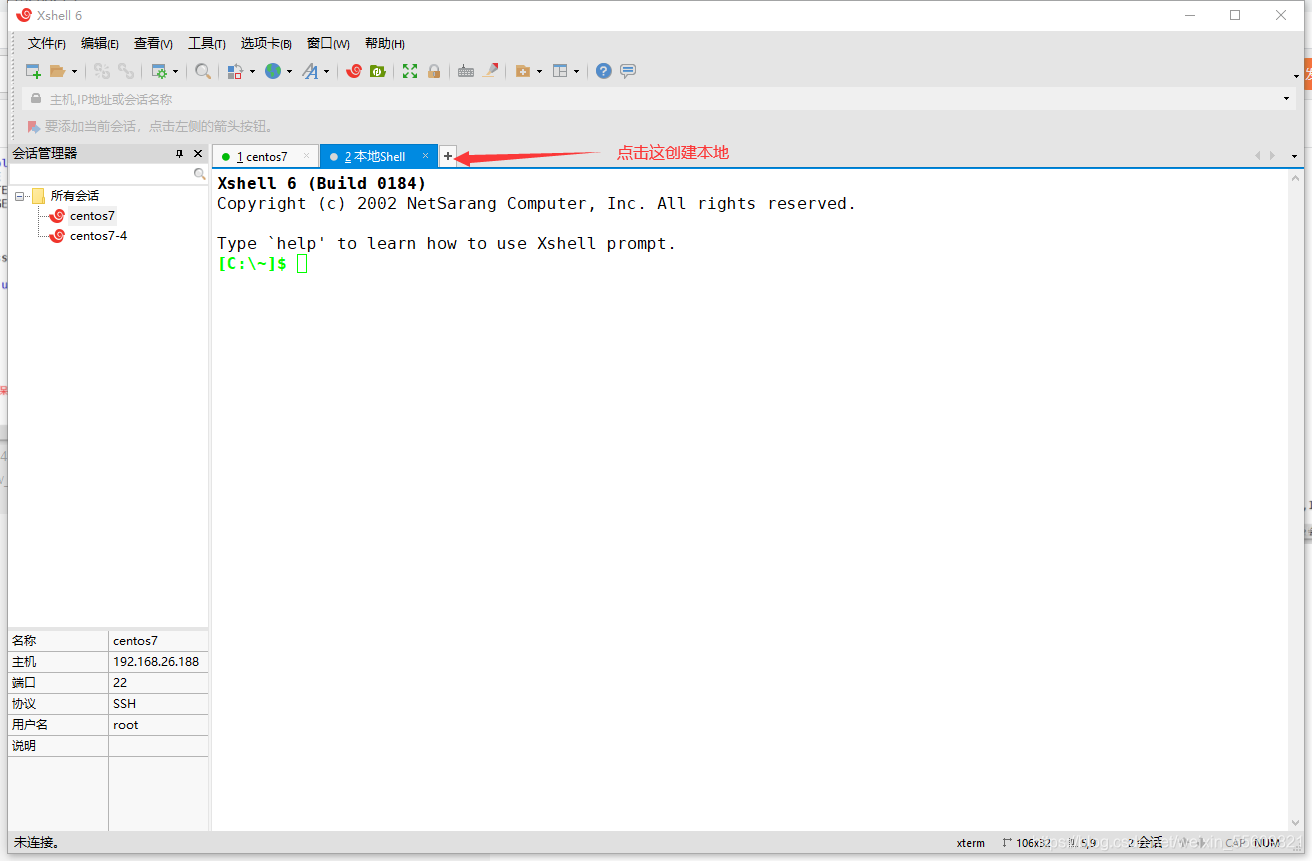This screenshot has height=861, width=1312.
Task: Open the 编辑(E) menu
Action: point(100,43)
